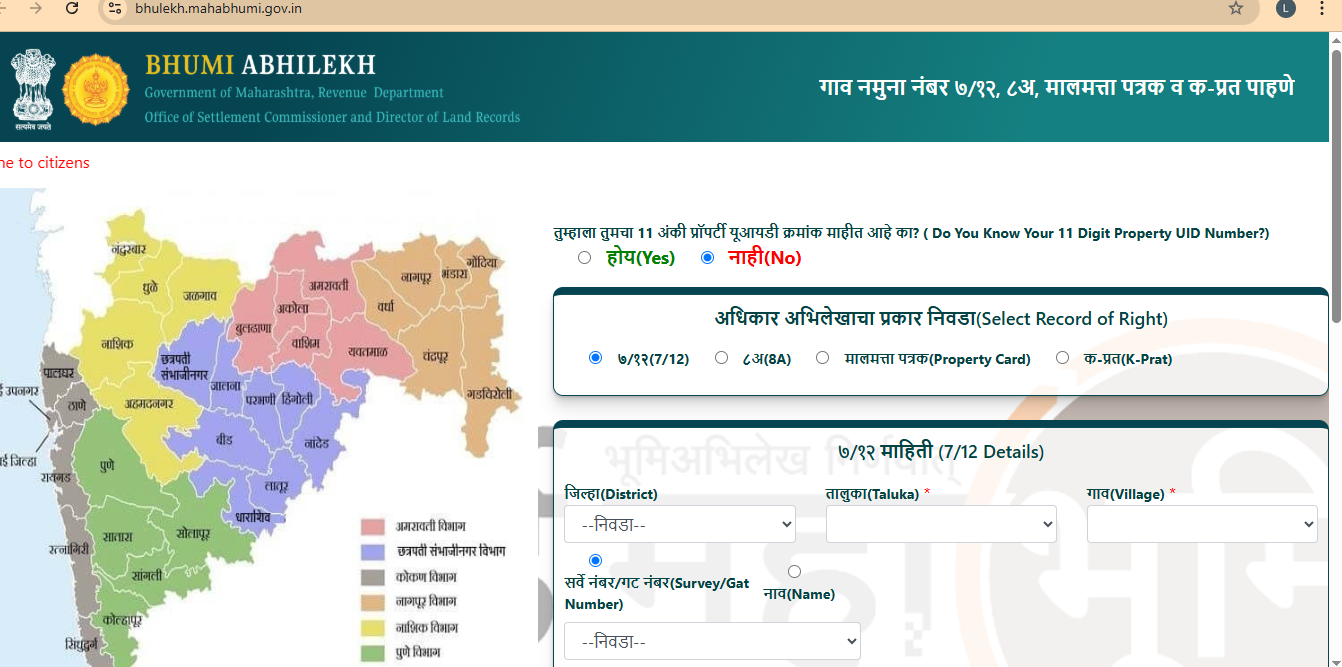Select नंदुरबार district on the map
Image resolution: width=1342 pixels, height=667 pixels.
128,248
